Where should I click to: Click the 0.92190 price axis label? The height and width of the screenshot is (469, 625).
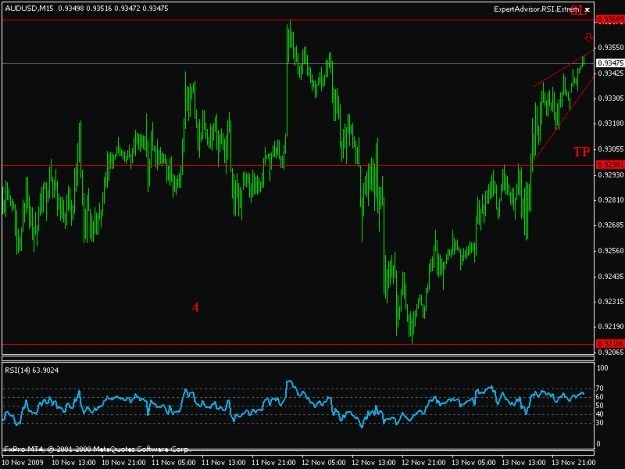tap(611, 327)
